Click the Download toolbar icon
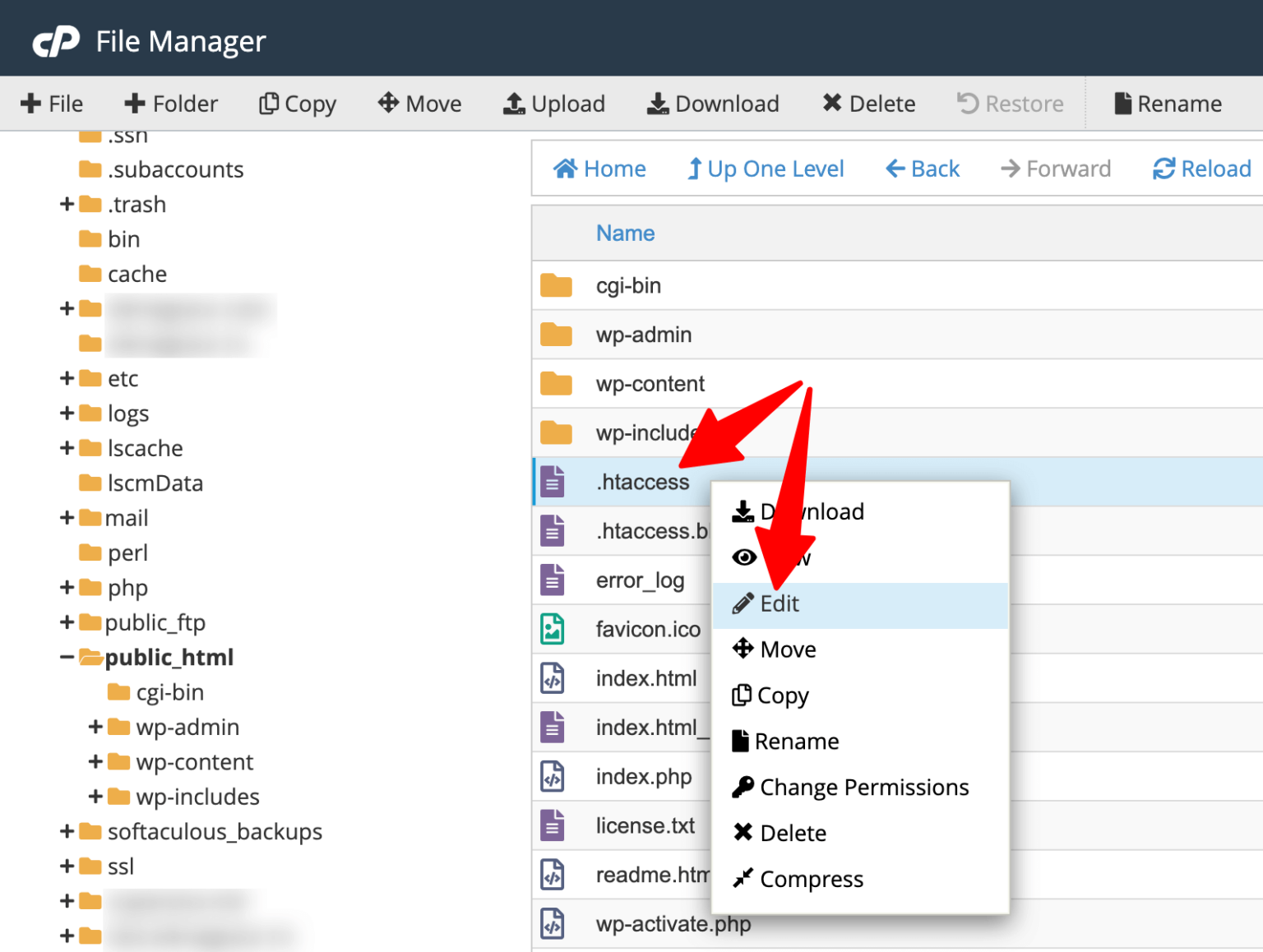The width and height of the screenshot is (1263, 952). (x=712, y=104)
